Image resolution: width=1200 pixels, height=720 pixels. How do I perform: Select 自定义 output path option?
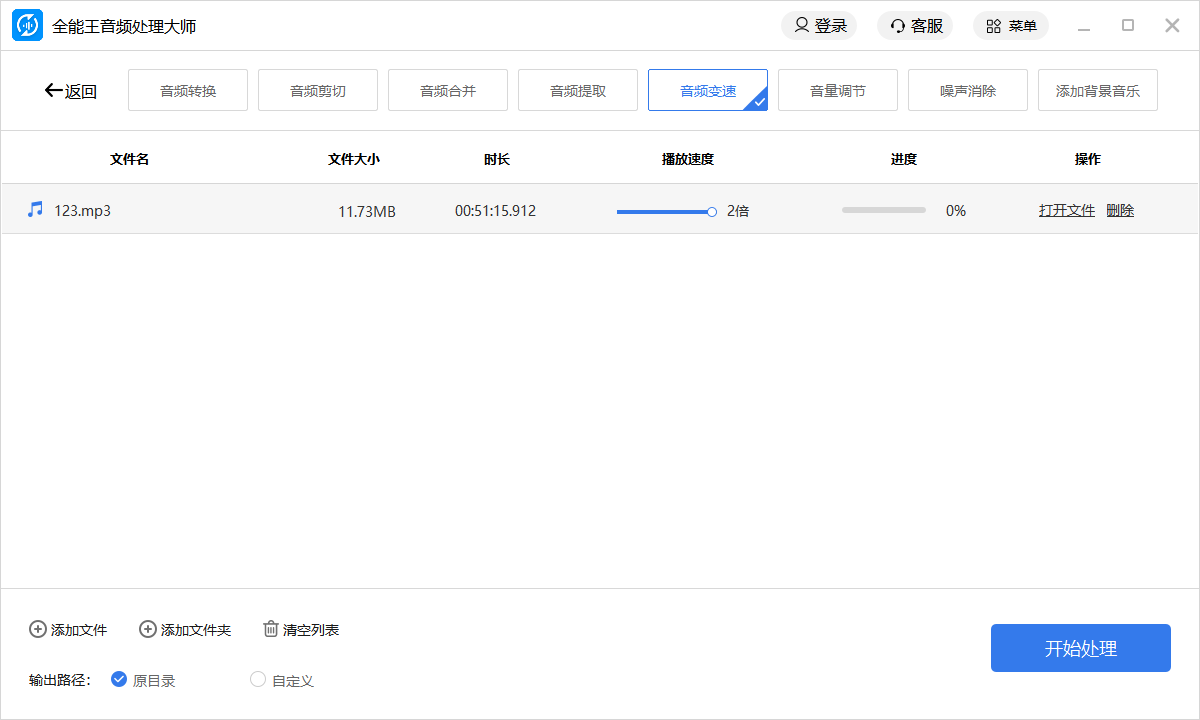(258, 680)
